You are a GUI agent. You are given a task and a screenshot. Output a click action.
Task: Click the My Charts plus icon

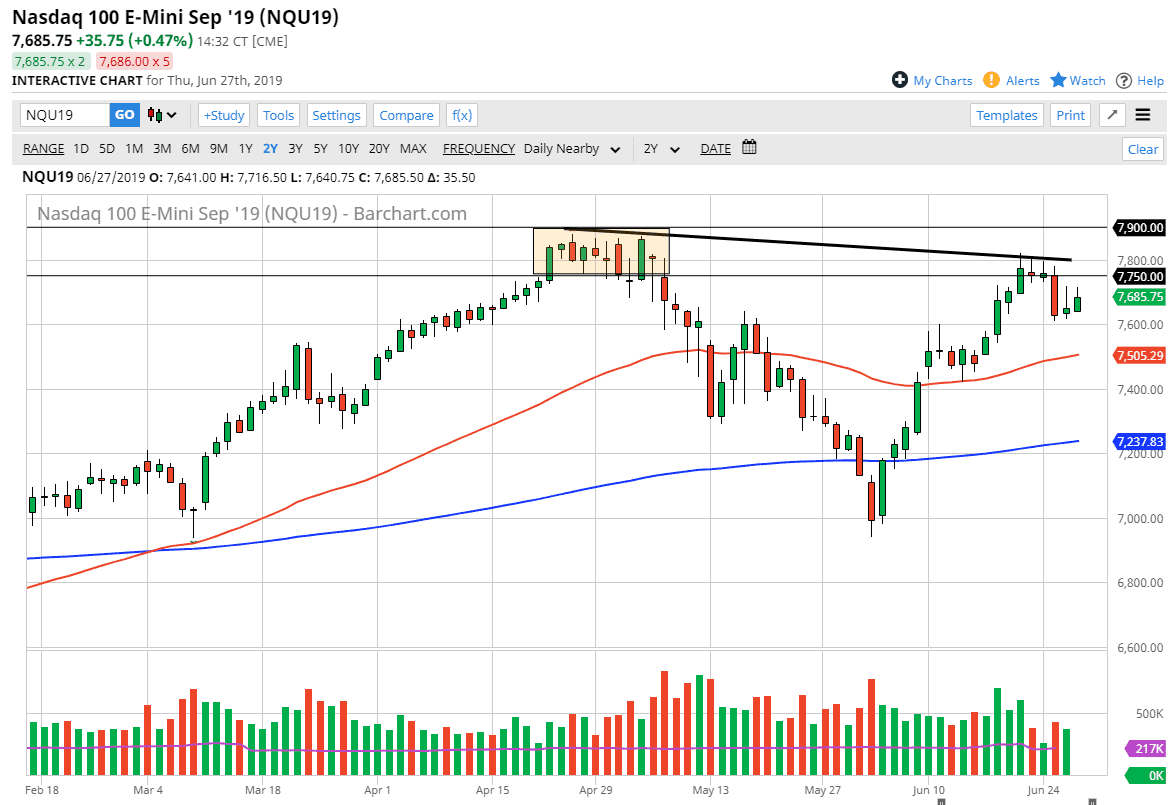click(x=902, y=80)
